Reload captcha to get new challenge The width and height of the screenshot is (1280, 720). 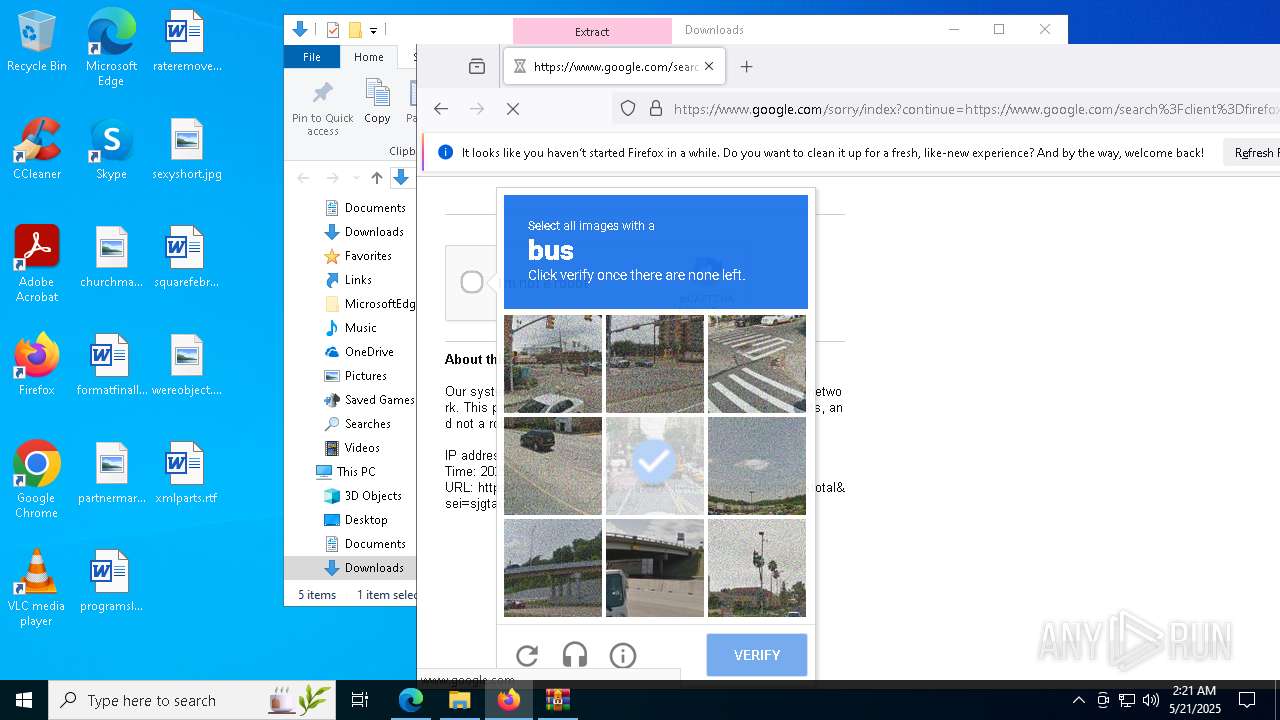click(527, 656)
